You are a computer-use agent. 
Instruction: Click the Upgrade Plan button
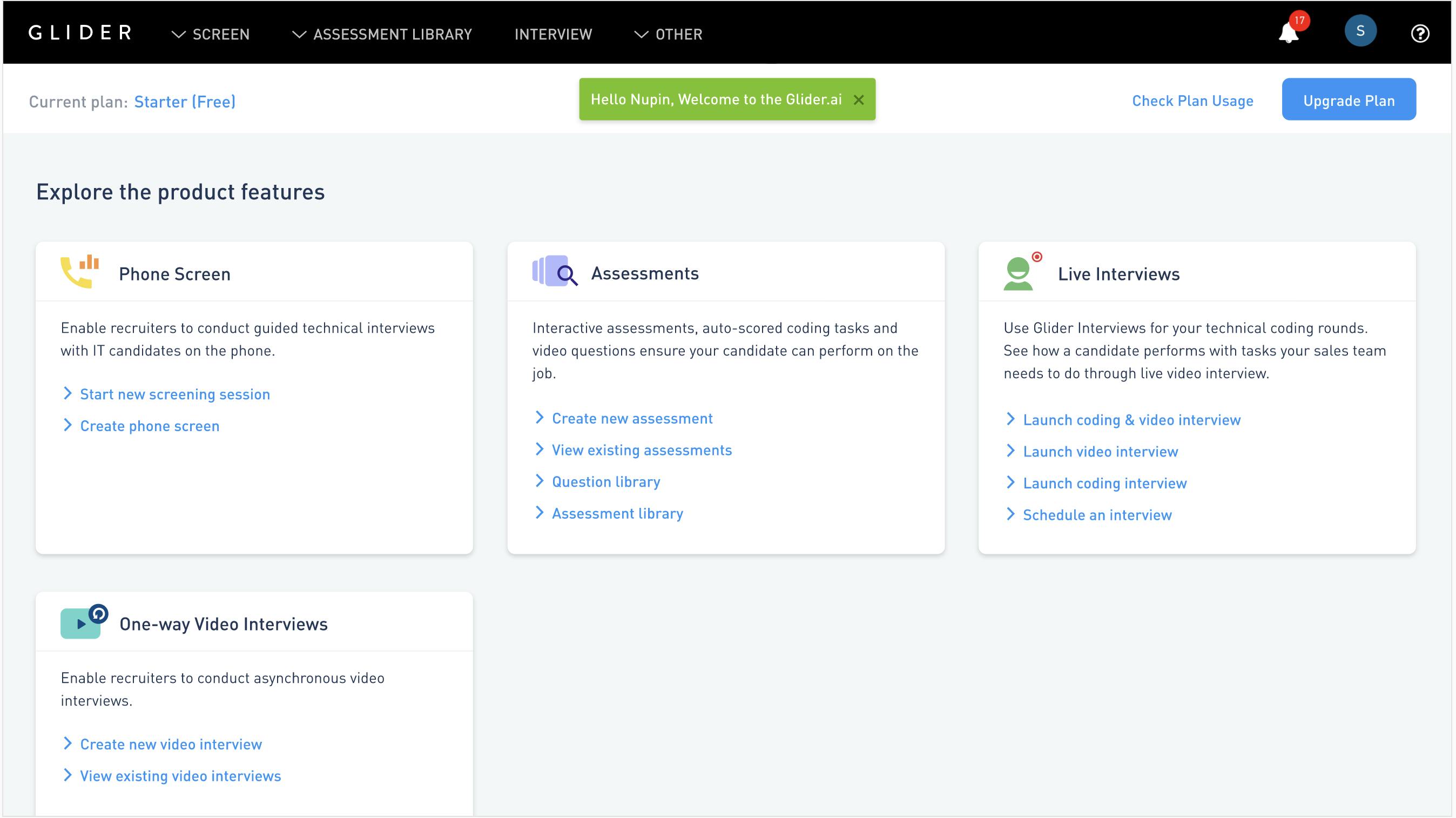click(1348, 100)
